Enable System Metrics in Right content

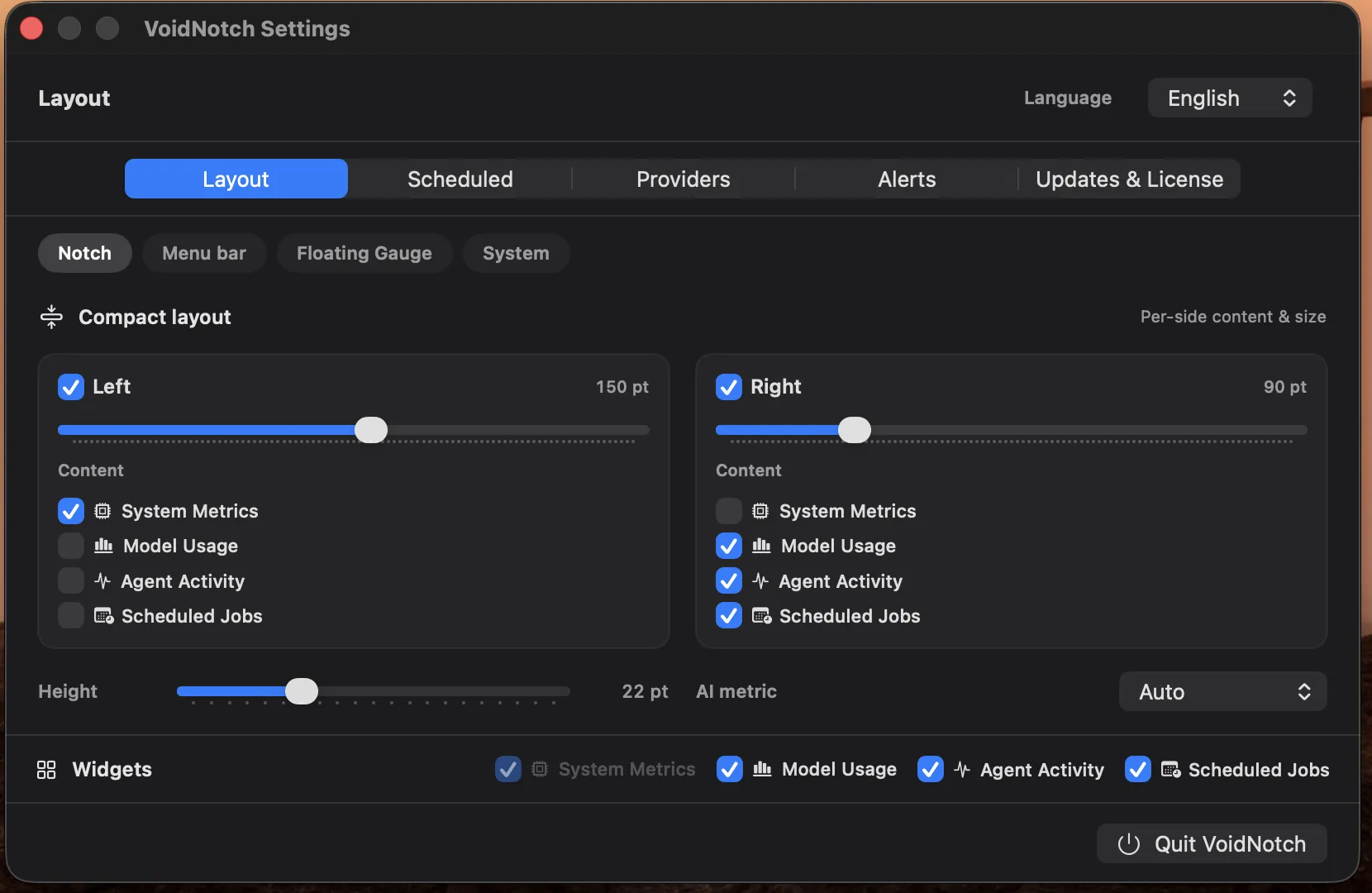pyautogui.click(x=729, y=511)
